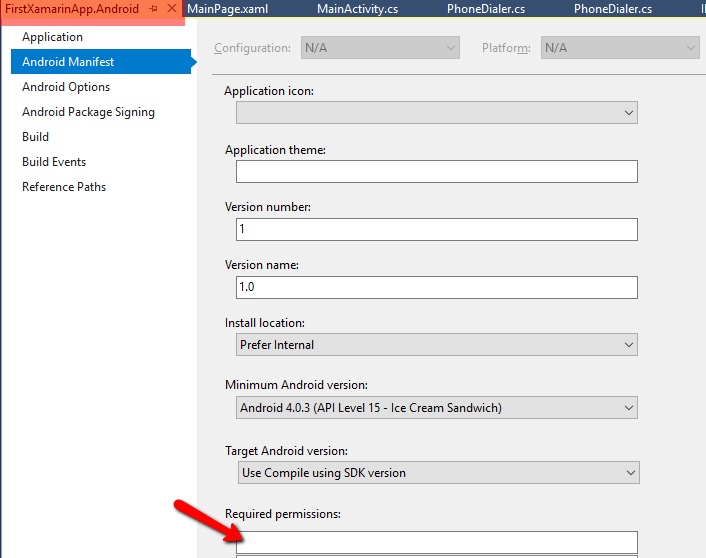The height and width of the screenshot is (558, 706).
Task: Open the Application settings page
Action: click(52, 37)
